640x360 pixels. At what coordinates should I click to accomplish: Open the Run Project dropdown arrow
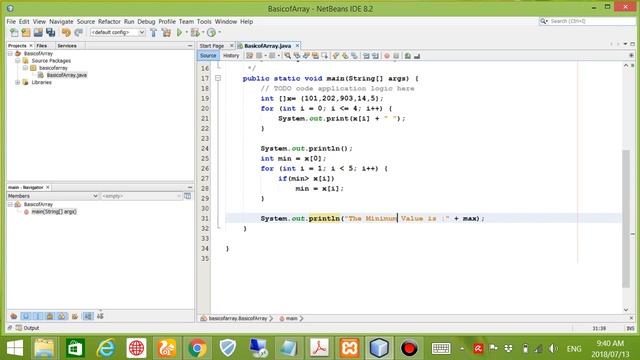pyautogui.click(x=187, y=32)
